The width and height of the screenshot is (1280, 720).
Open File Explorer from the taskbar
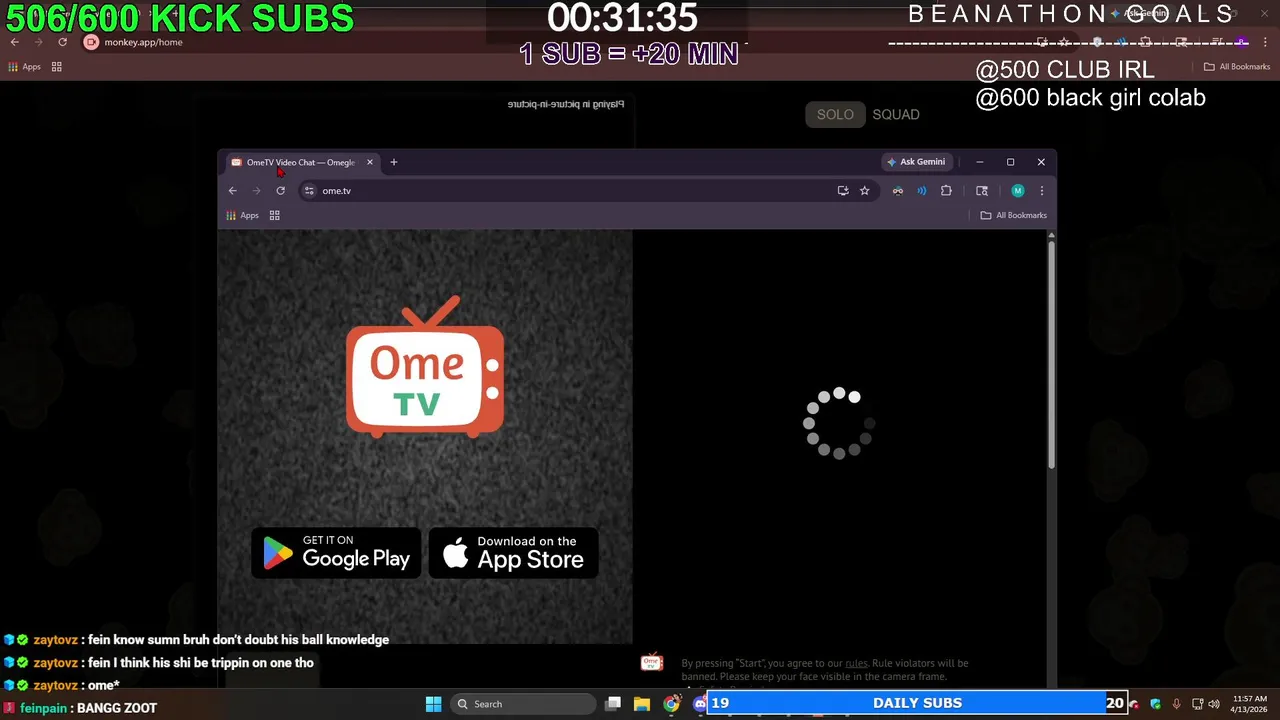[x=642, y=704]
